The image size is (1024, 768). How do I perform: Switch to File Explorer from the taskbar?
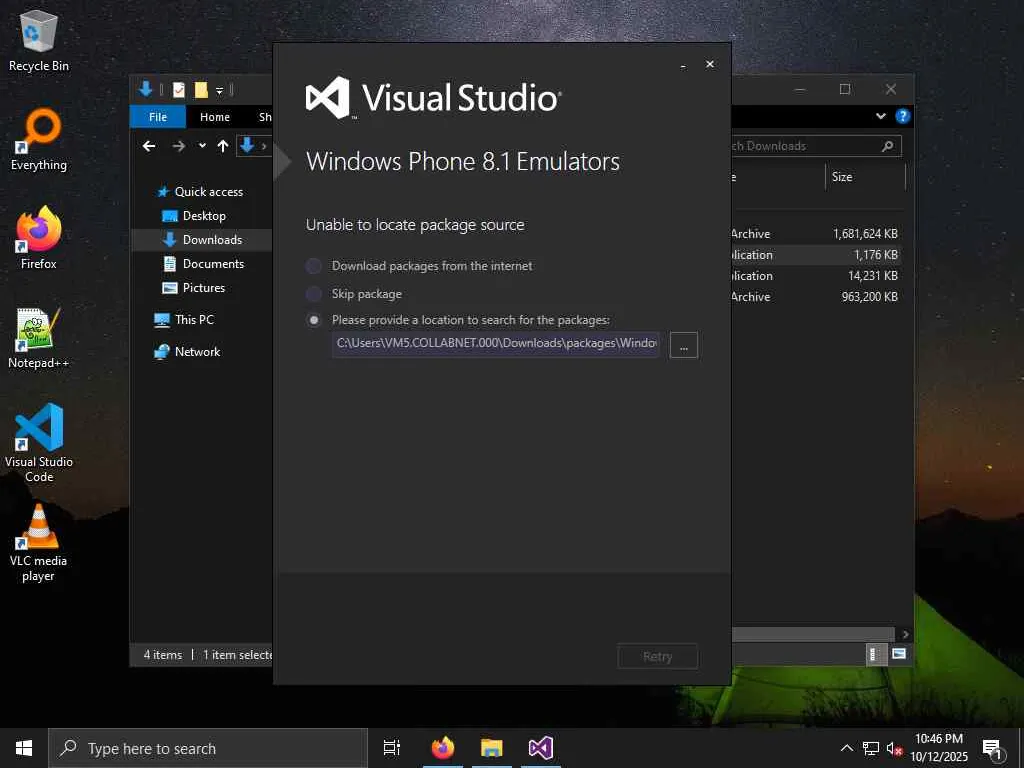(x=492, y=748)
